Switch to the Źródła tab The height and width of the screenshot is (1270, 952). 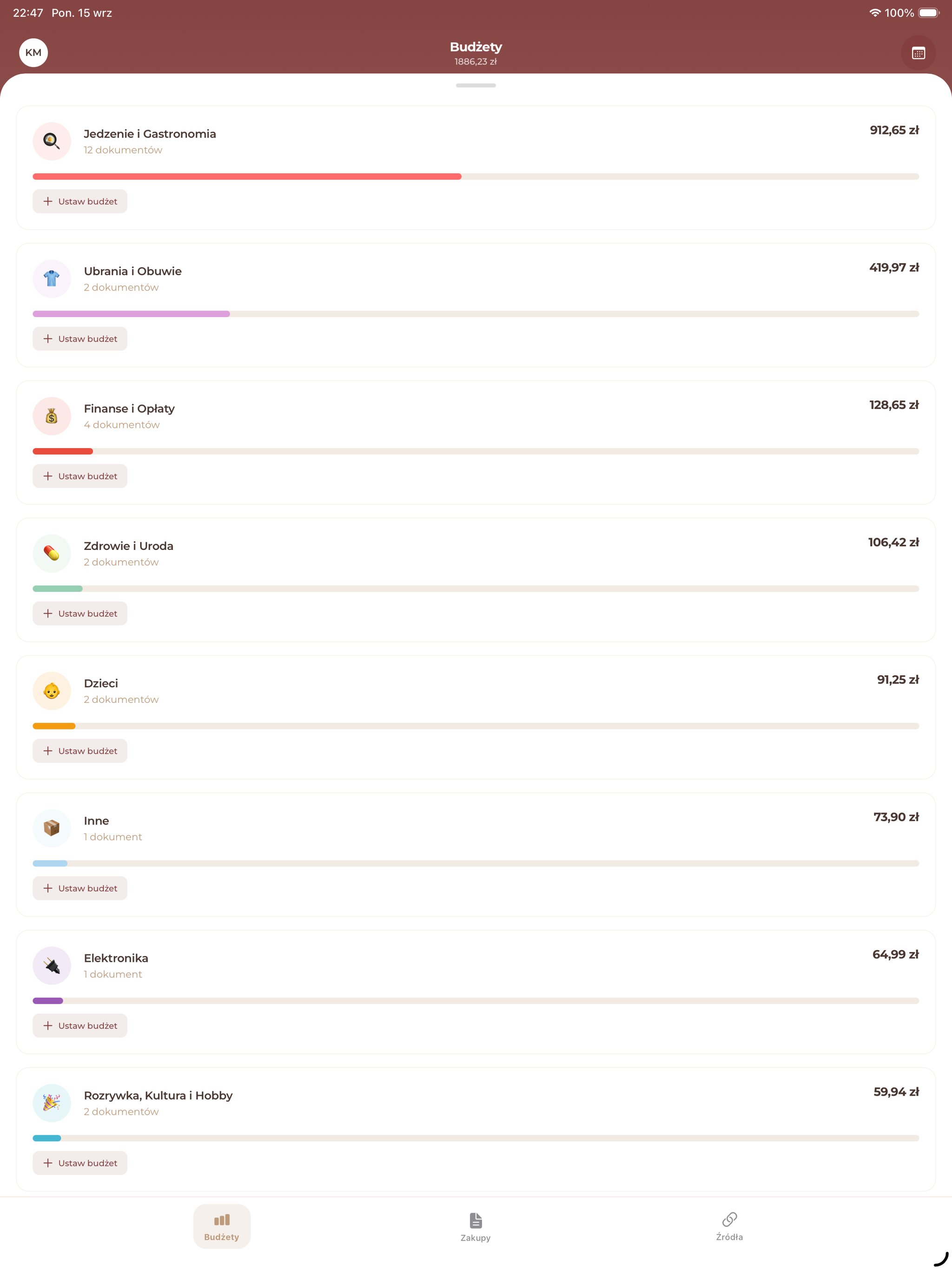point(729,1227)
